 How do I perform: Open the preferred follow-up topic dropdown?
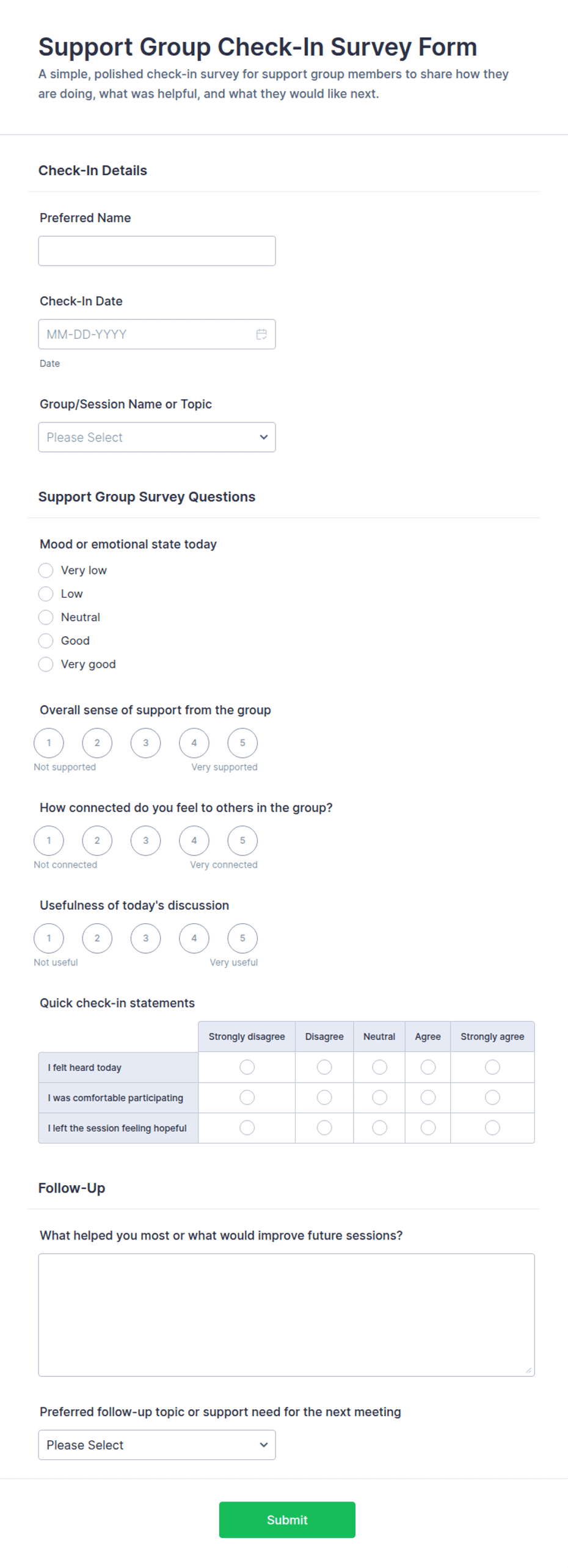click(x=157, y=1445)
